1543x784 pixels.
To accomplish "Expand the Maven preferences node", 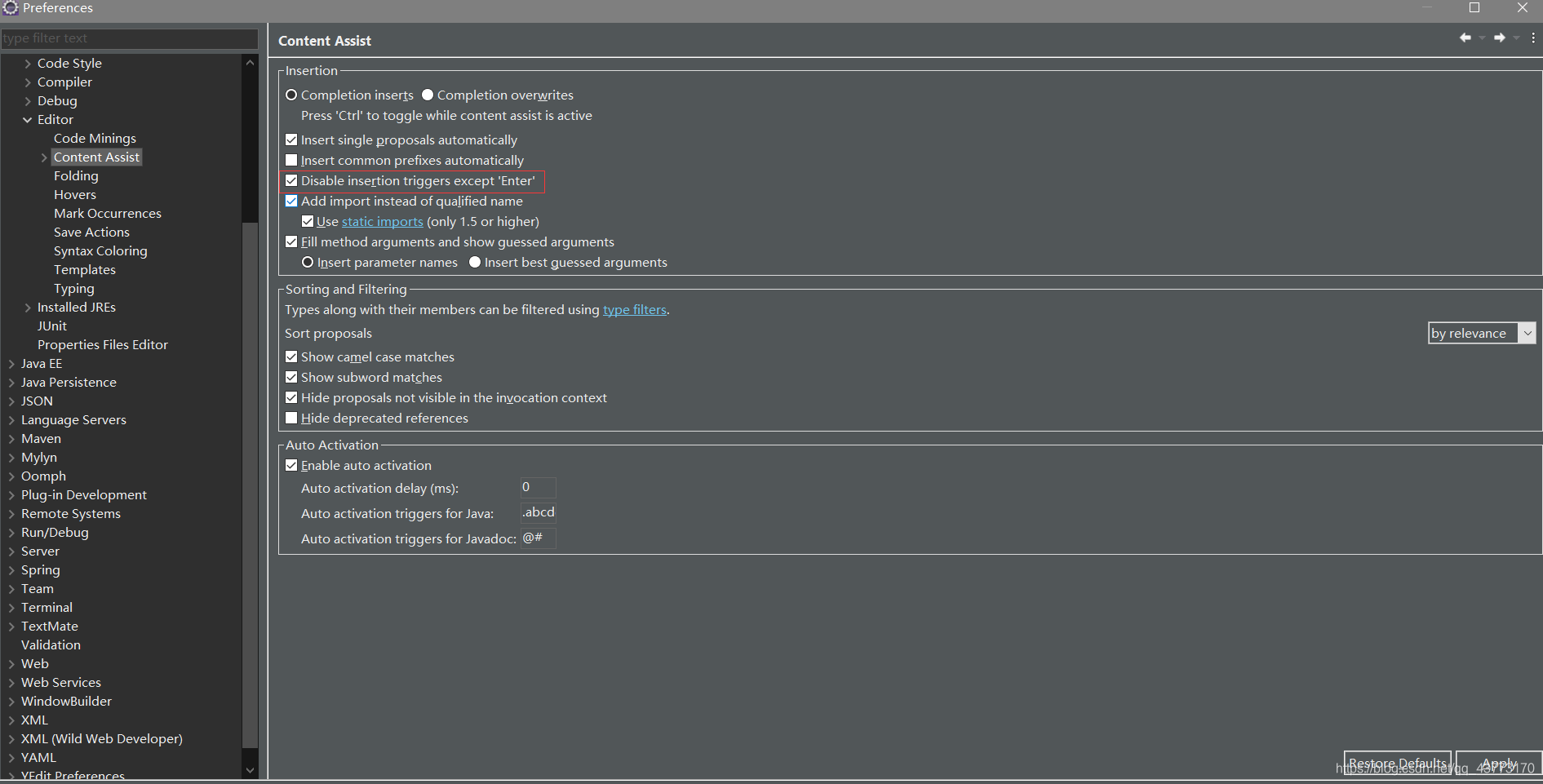I will 11,438.
